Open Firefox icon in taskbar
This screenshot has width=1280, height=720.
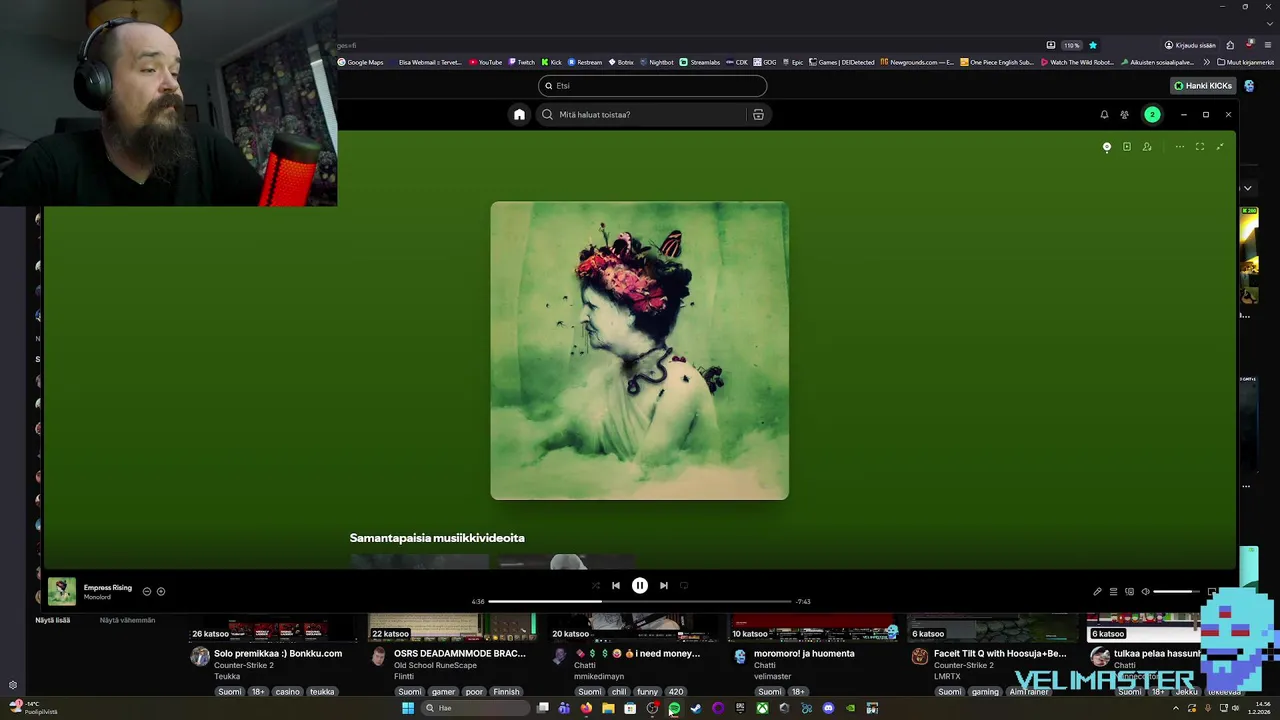tap(586, 708)
